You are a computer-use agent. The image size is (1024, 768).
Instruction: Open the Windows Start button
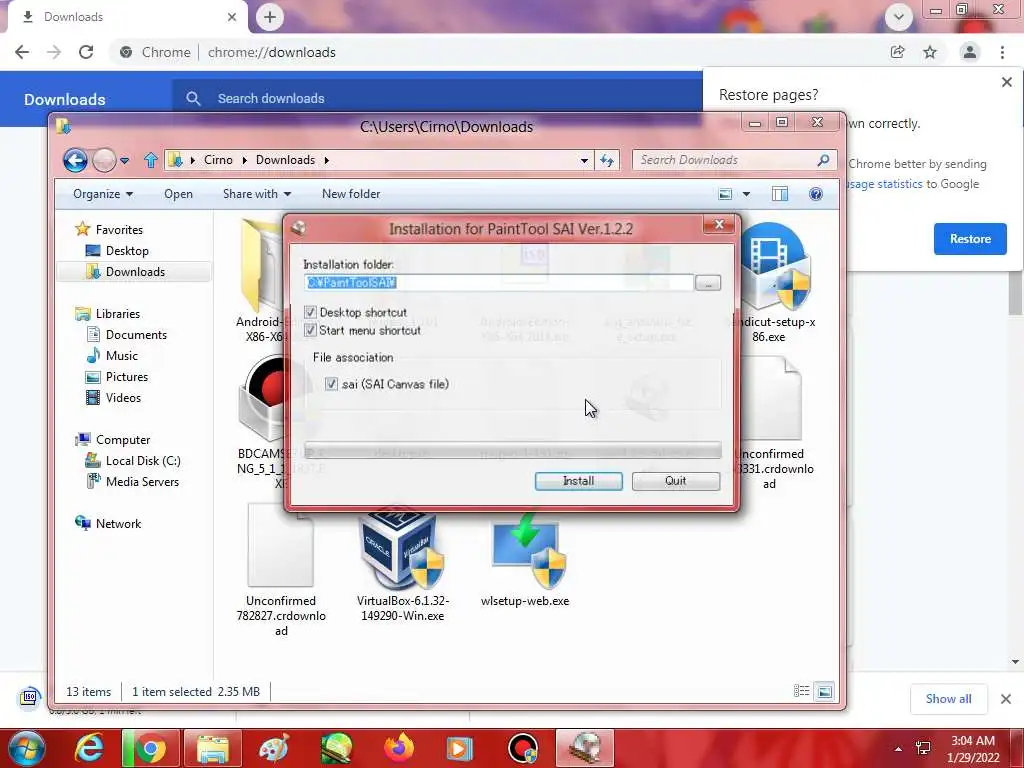point(27,748)
